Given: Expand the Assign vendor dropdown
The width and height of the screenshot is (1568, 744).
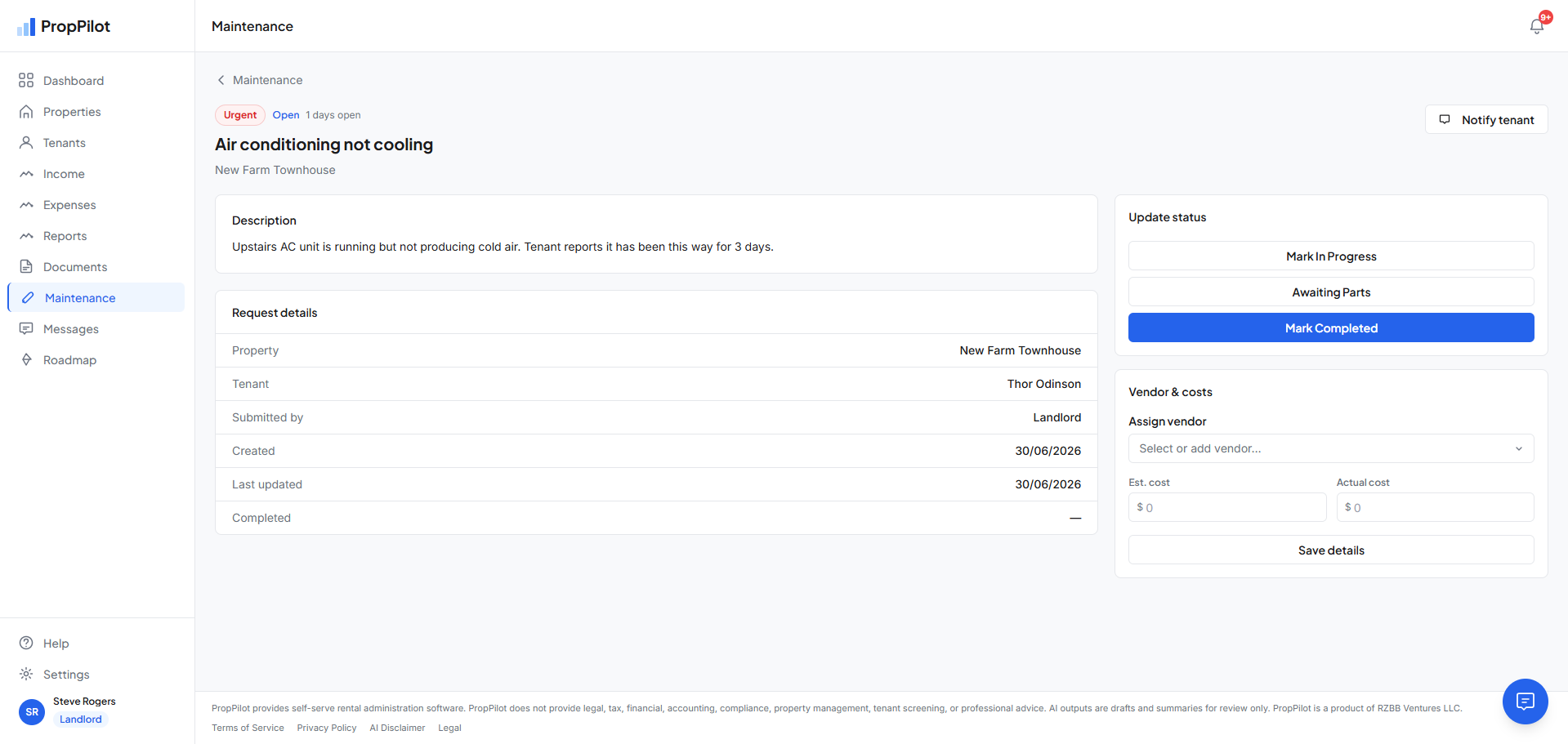Looking at the screenshot, I should pyautogui.click(x=1331, y=448).
